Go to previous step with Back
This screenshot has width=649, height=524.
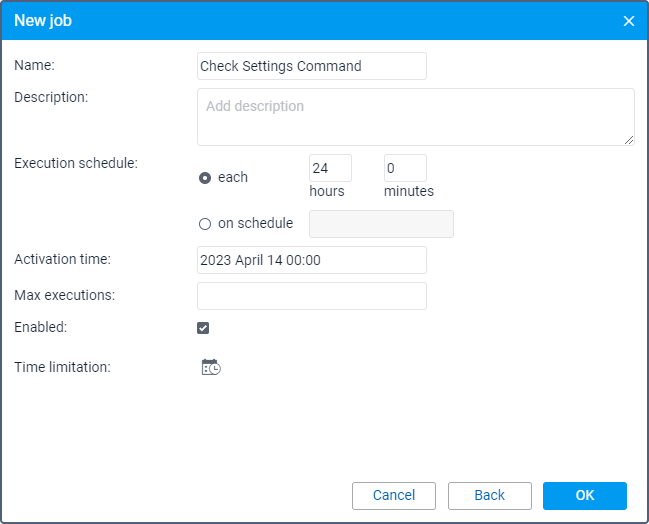coord(489,496)
